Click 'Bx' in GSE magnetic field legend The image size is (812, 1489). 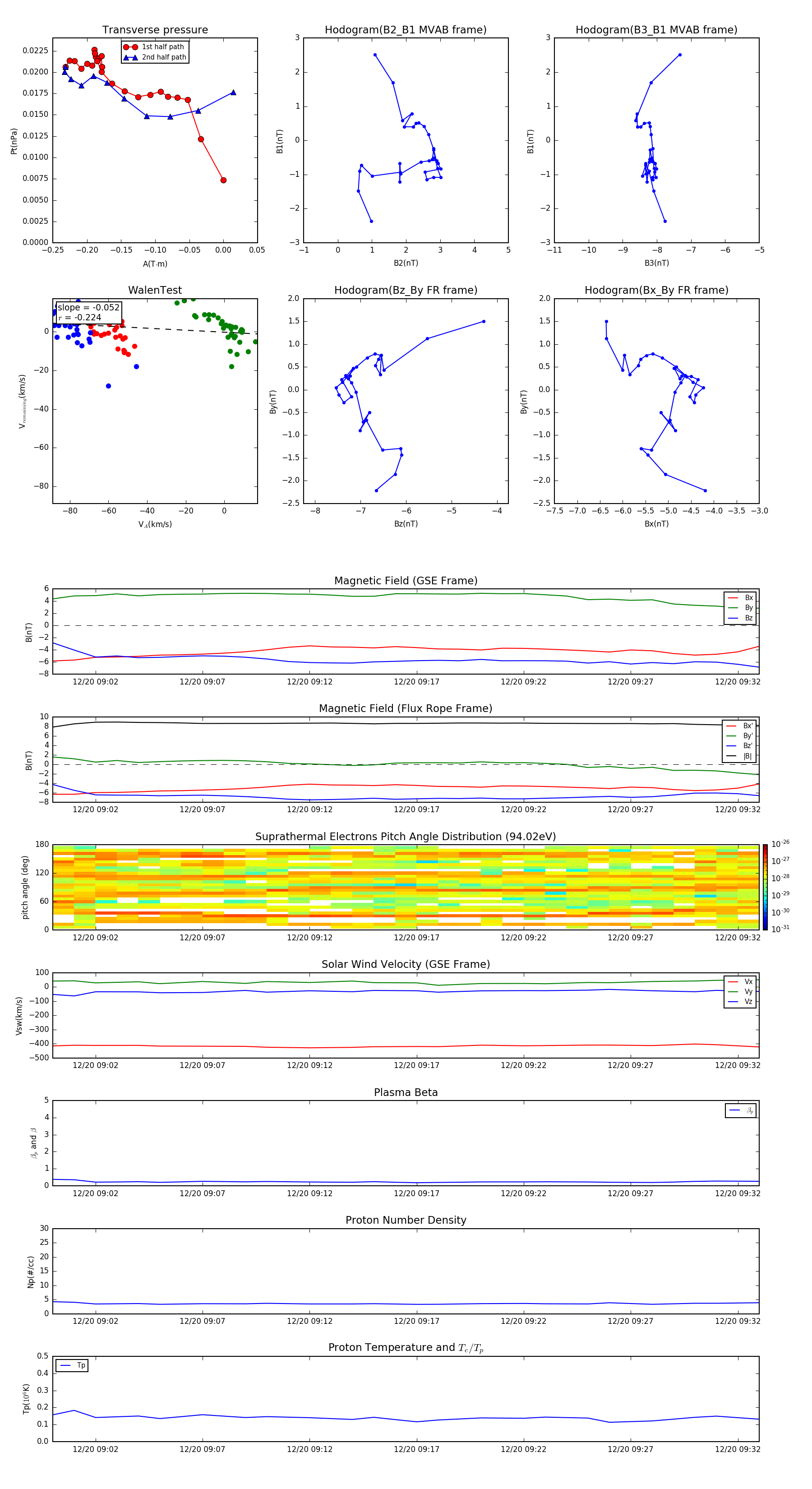[748, 598]
